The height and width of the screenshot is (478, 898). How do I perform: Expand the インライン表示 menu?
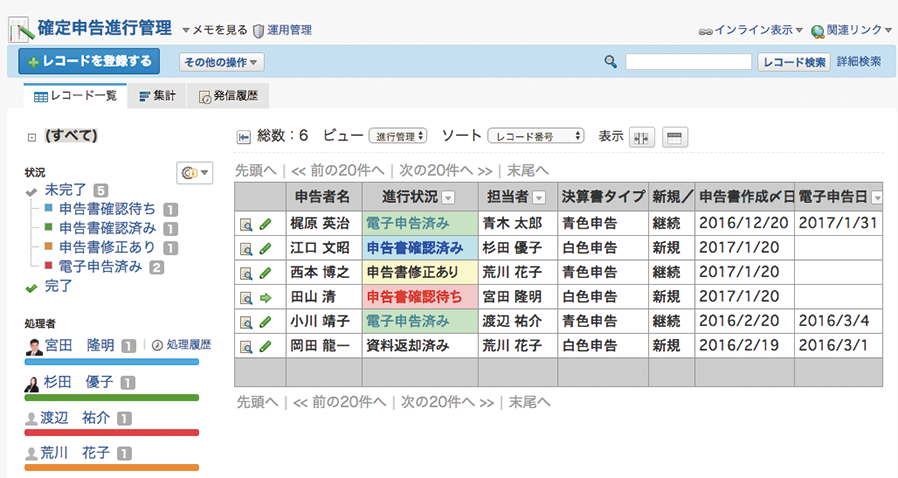(799, 30)
